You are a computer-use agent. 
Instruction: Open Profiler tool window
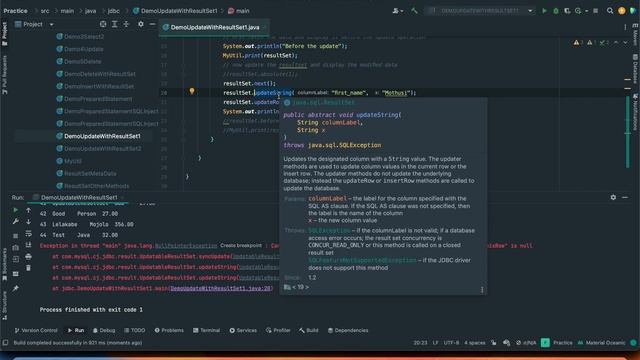point(278,331)
